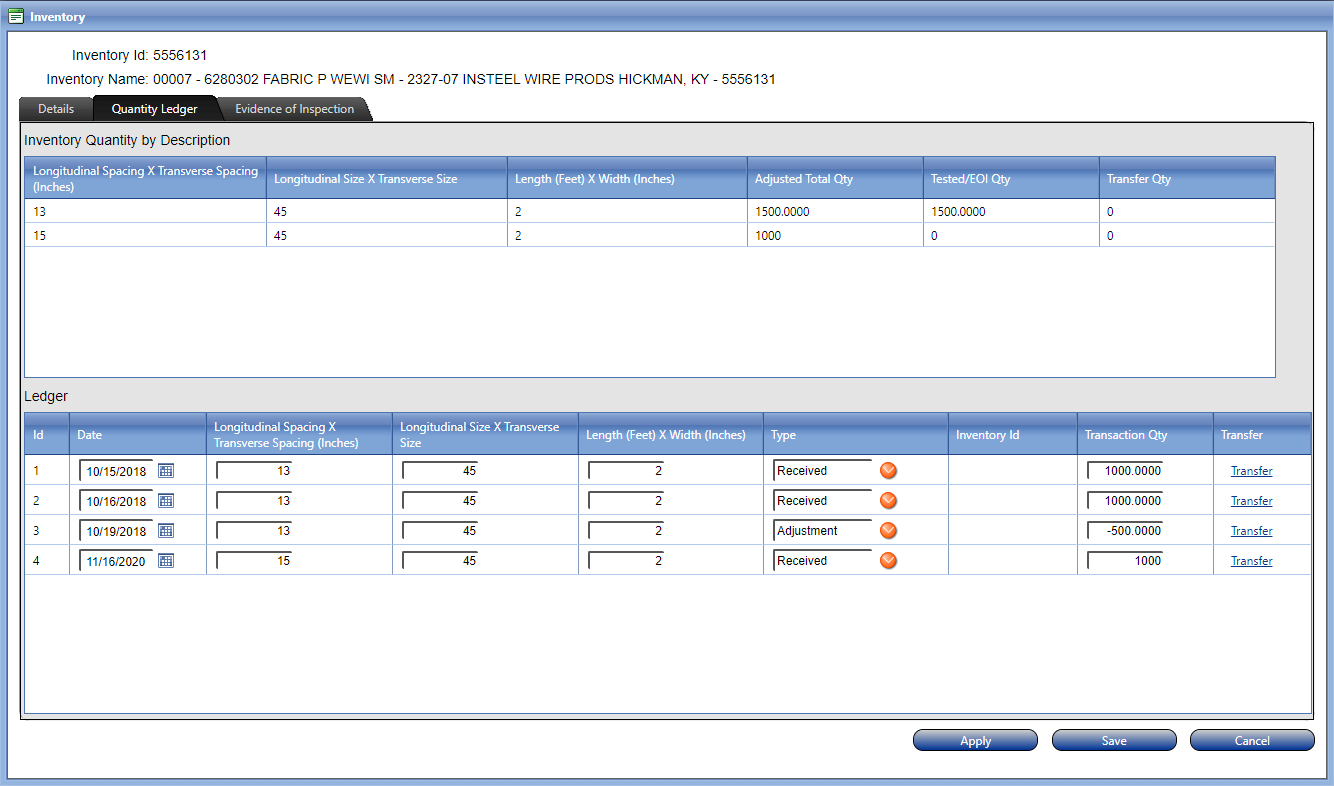Expand Type dropdown in ledger row 1
This screenshot has width=1334, height=786.
(x=888, y=471)
